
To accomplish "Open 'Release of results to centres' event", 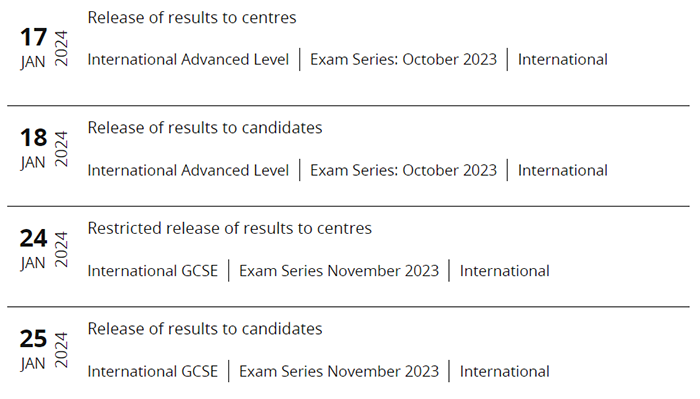I will 192,18.
